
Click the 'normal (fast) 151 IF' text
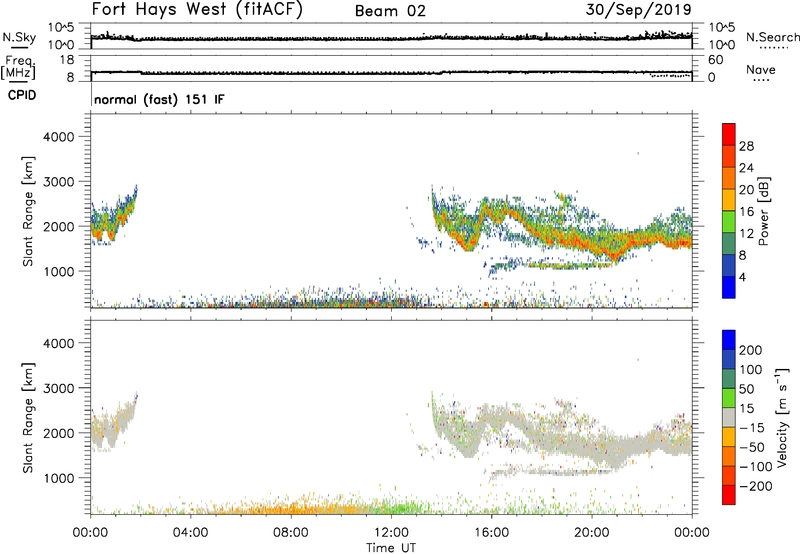pyautogui.click(x=159, y=99)
